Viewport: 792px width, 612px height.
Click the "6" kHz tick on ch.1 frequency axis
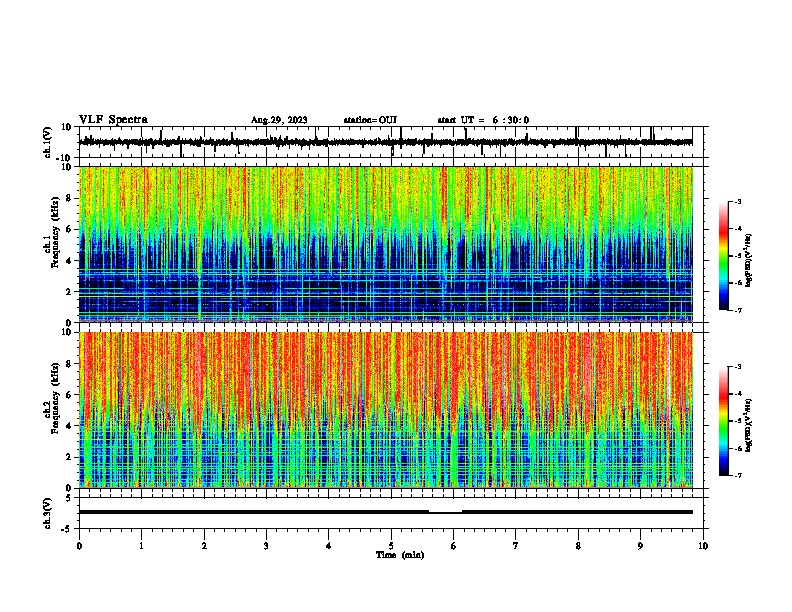click(69, 230)
